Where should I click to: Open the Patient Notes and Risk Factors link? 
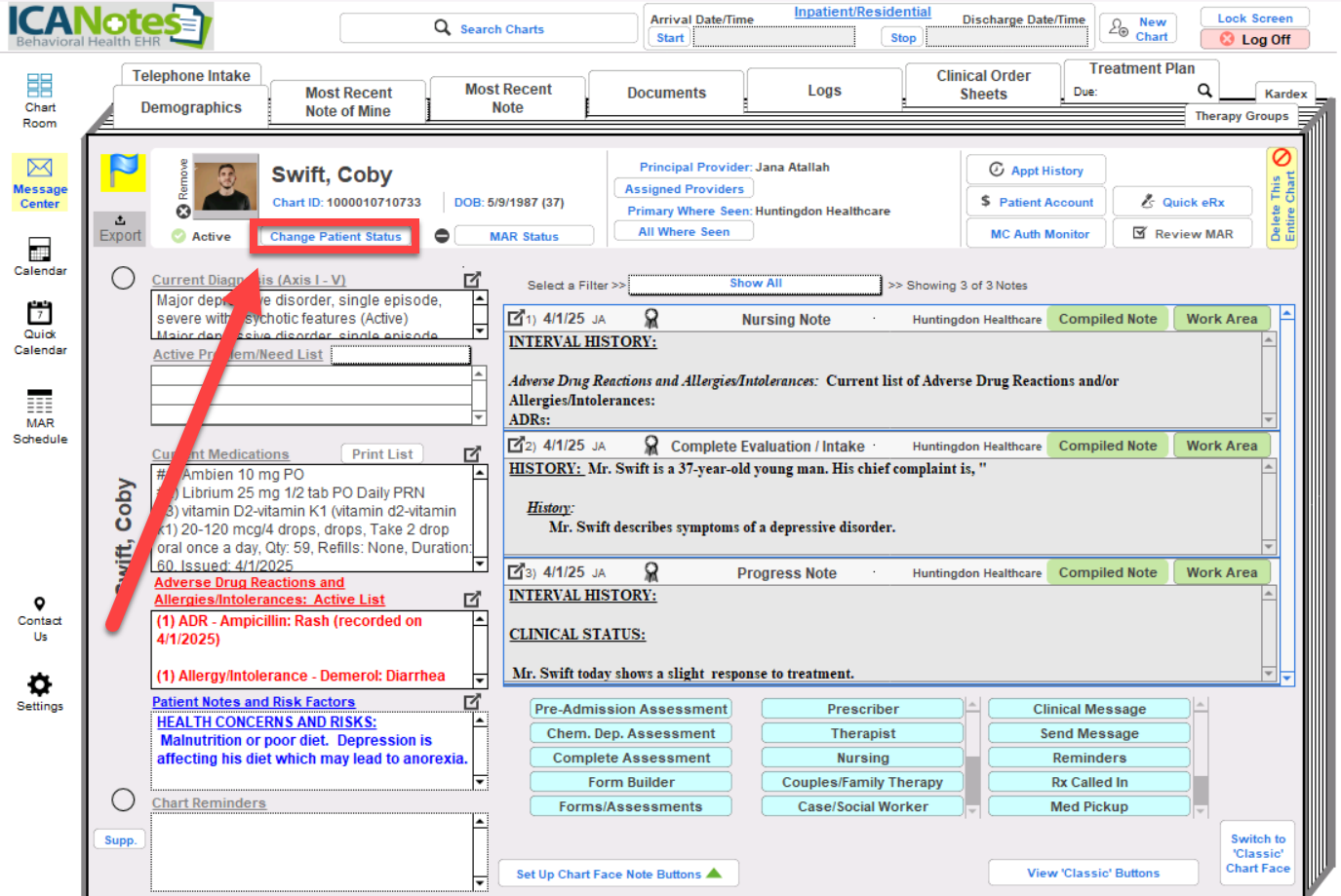point(254,702)
